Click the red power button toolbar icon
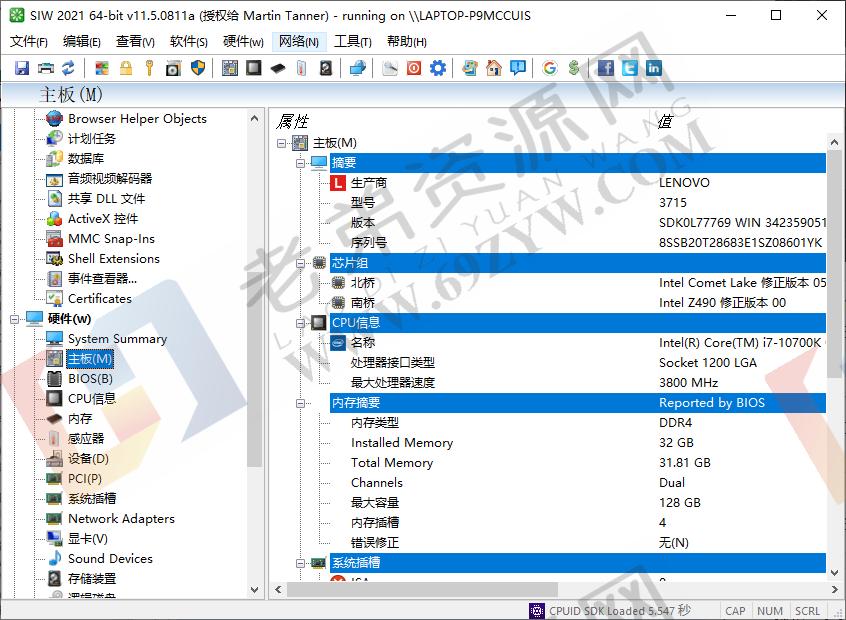 [414, 68]
